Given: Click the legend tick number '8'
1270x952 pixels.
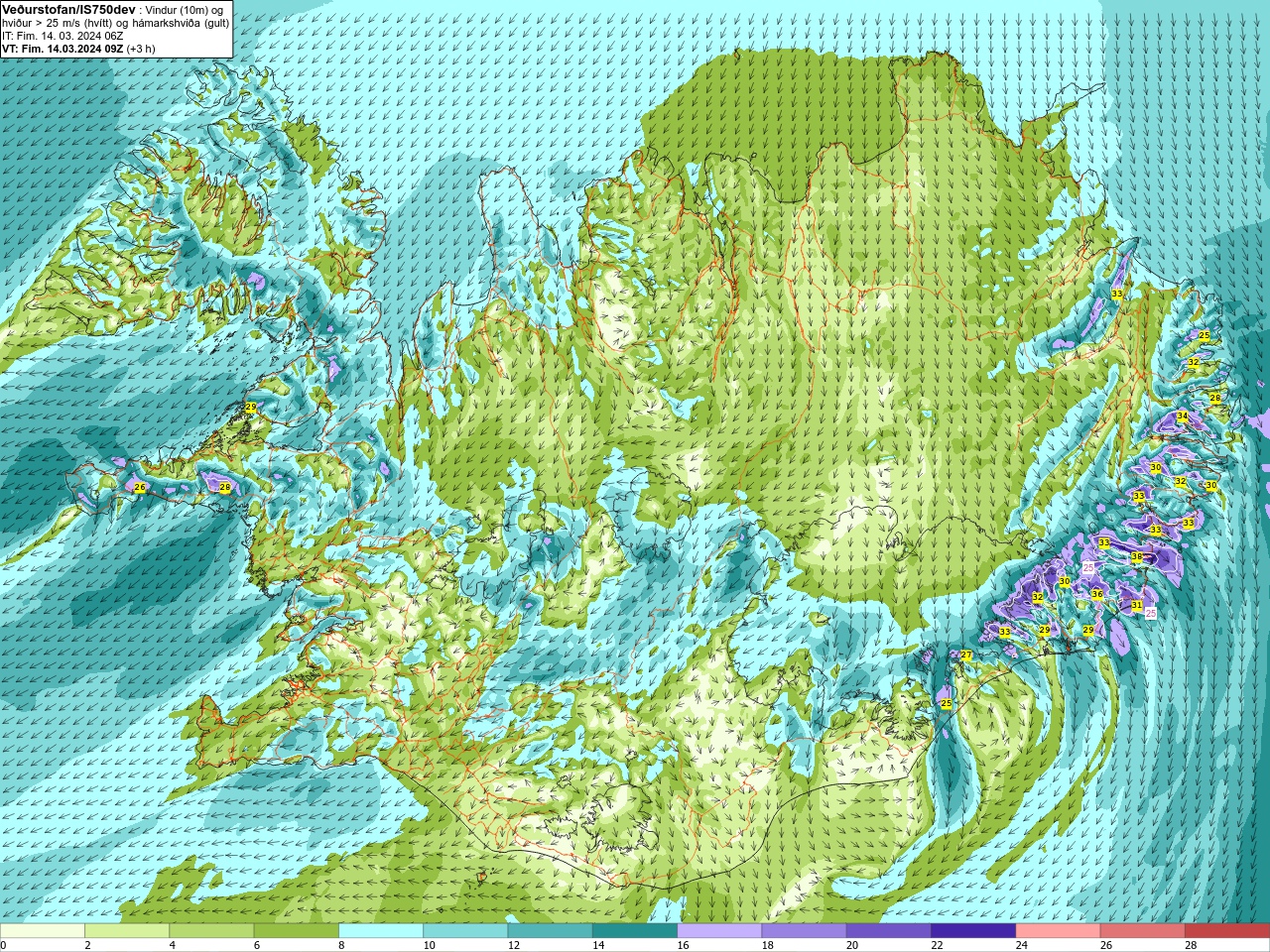Looking at the screenshot, I should point(342,945).
